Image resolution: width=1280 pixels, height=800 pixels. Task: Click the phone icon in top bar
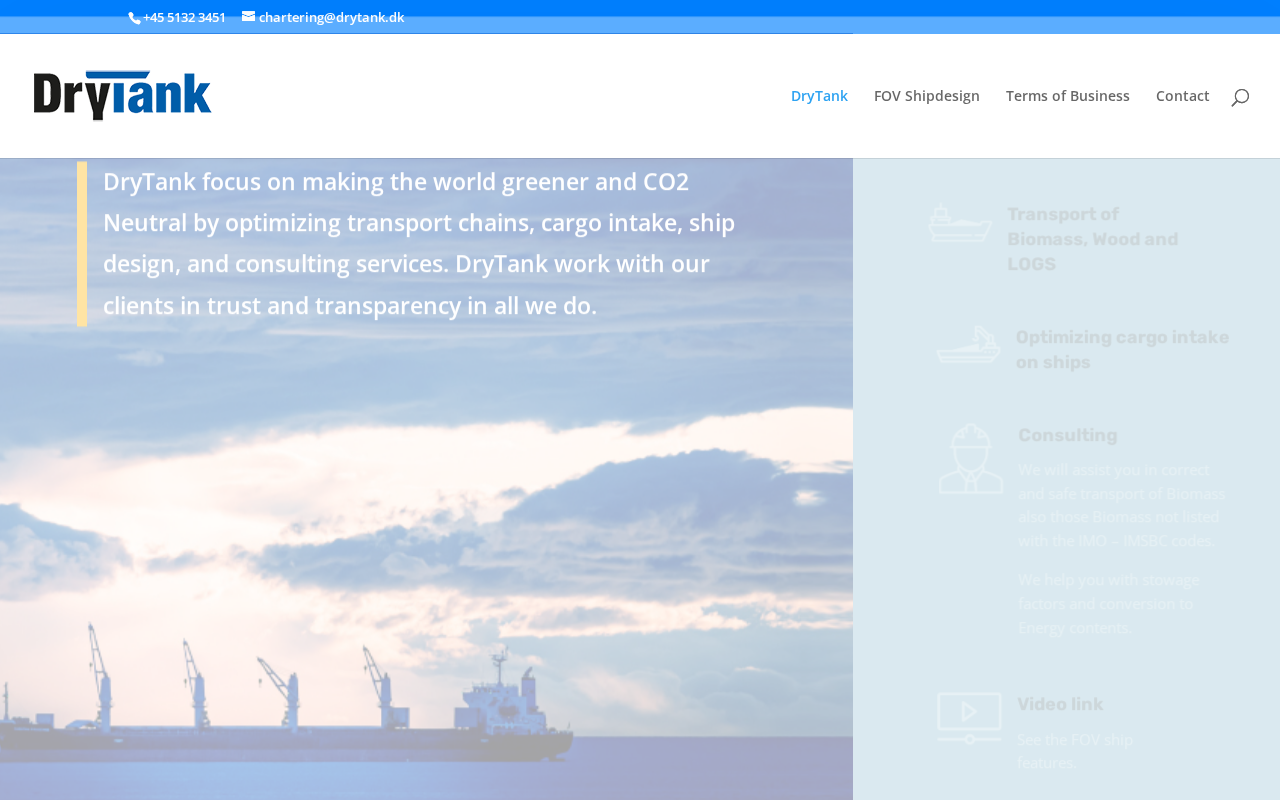[x=134, y=18]
